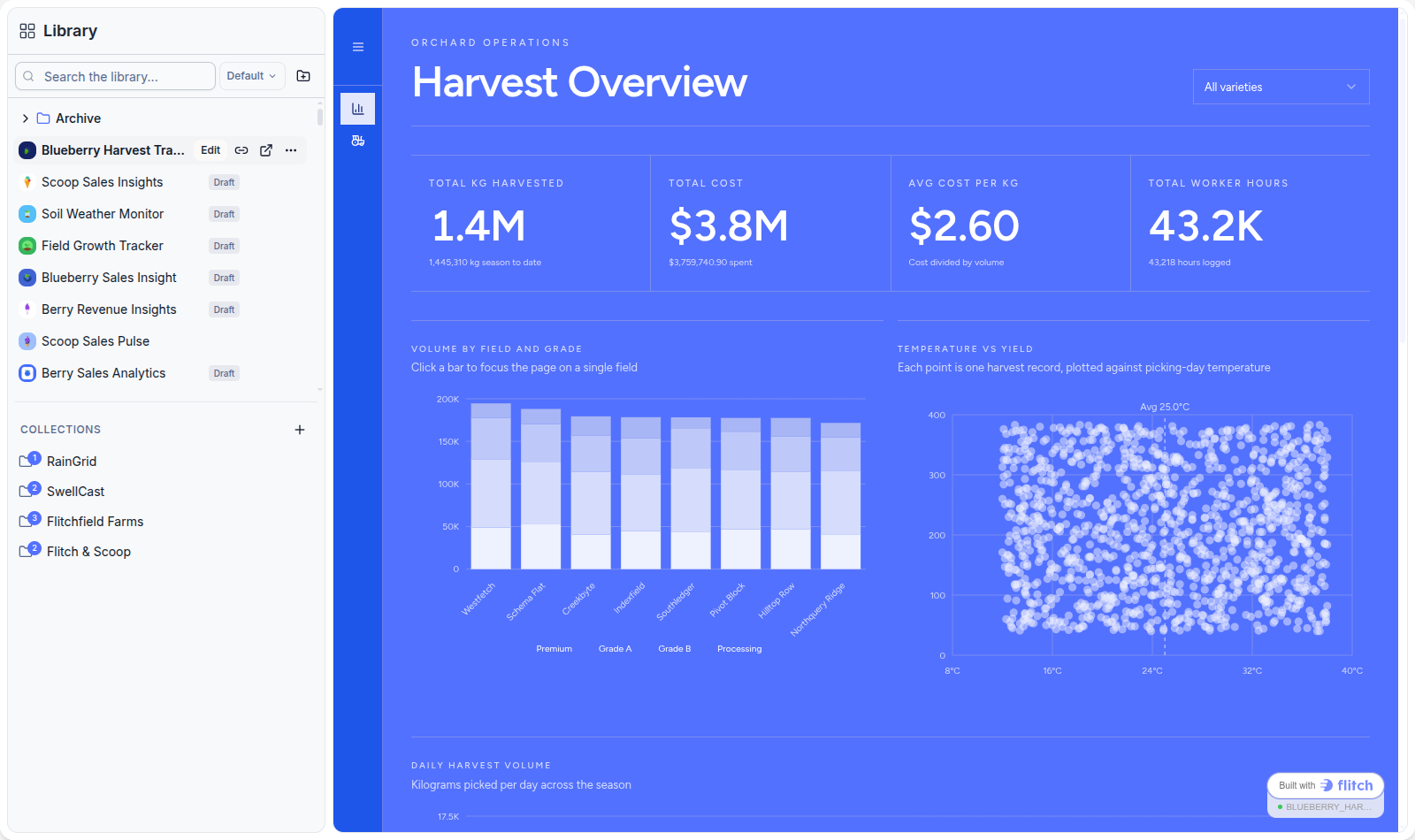Click the Built with flitch badge
Screen dimensions: 1415x840
(1326, 785)
